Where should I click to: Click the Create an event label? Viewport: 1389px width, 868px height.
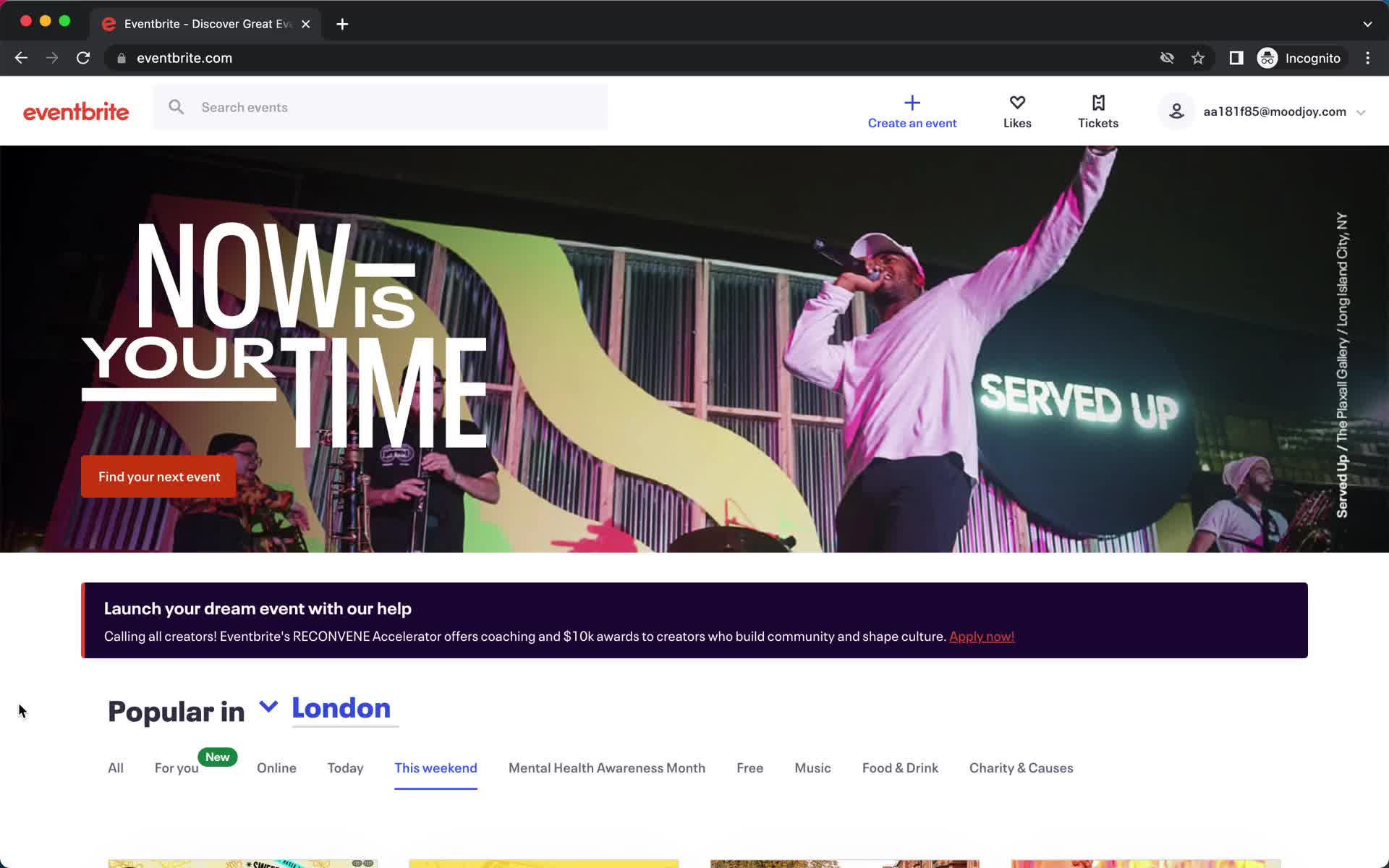click(x=912, y=123)
